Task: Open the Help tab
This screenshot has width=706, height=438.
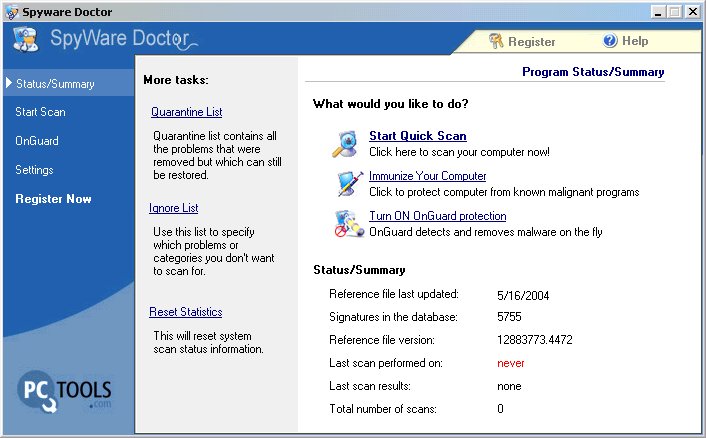Action: [x=625, y=41]
